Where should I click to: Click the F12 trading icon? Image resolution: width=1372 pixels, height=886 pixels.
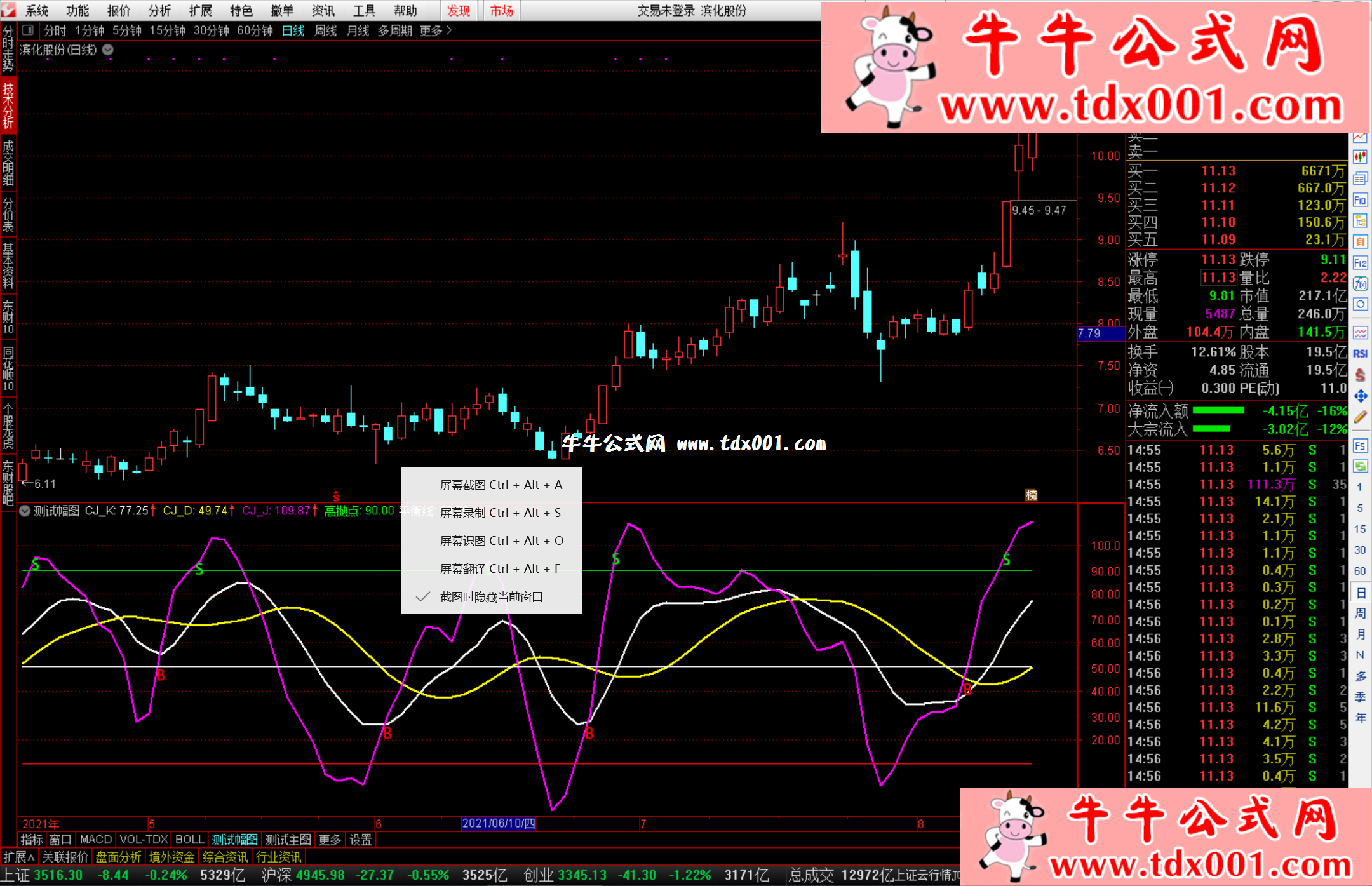(x=1360, y=263)
